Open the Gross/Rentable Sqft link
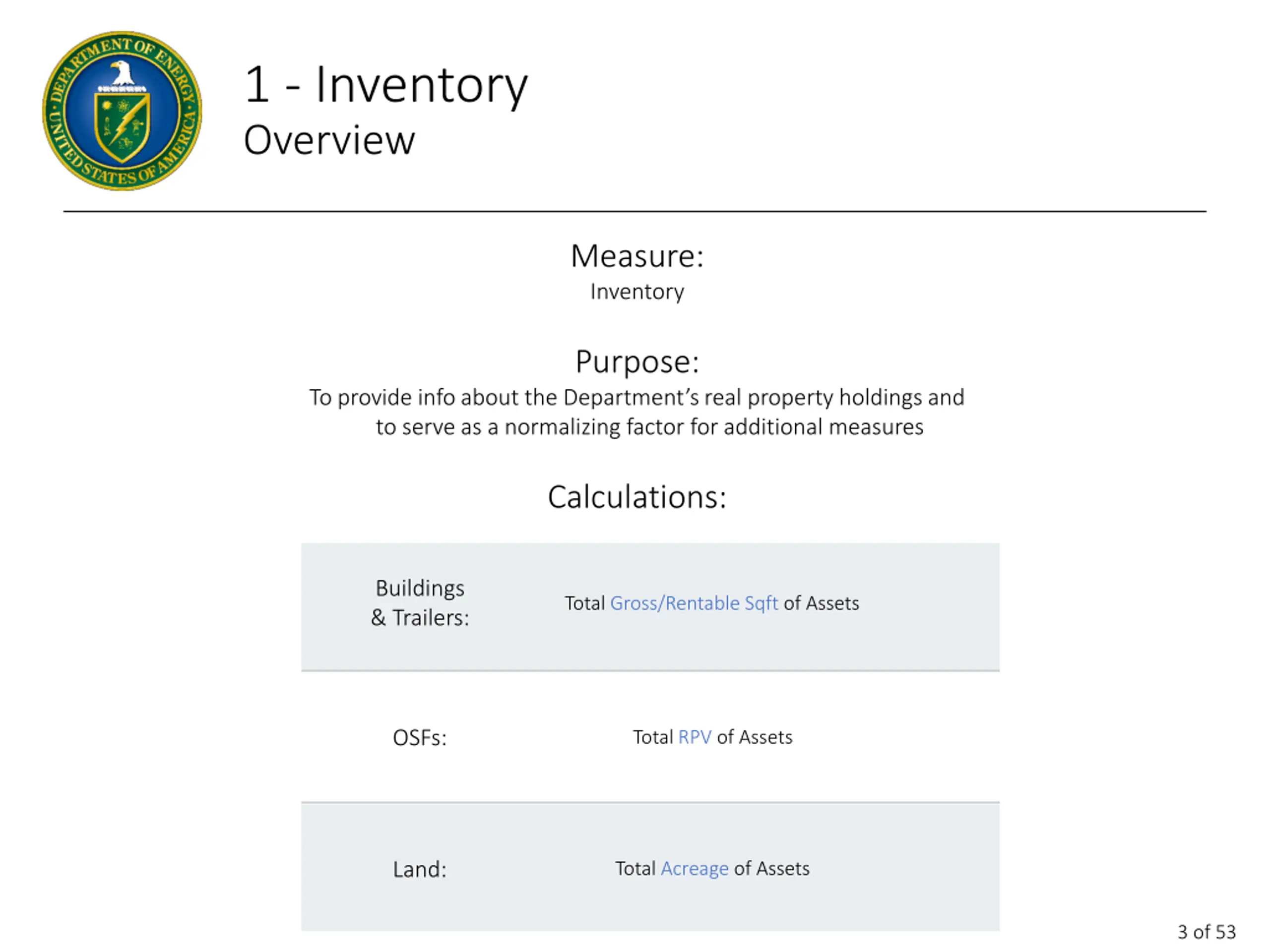The height and width of the screenshot is (952, 1270). (x=694, y=603)
